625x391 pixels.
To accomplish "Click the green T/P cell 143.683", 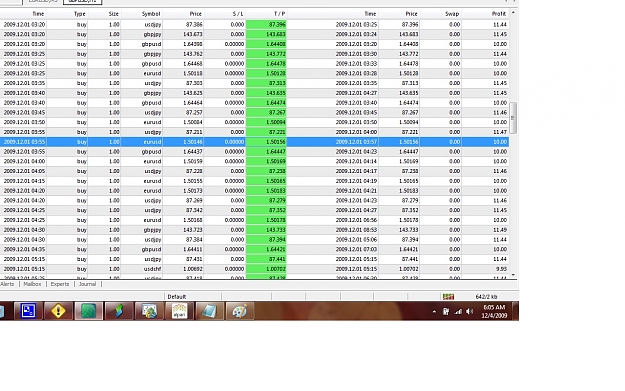I will coord(266,34).
